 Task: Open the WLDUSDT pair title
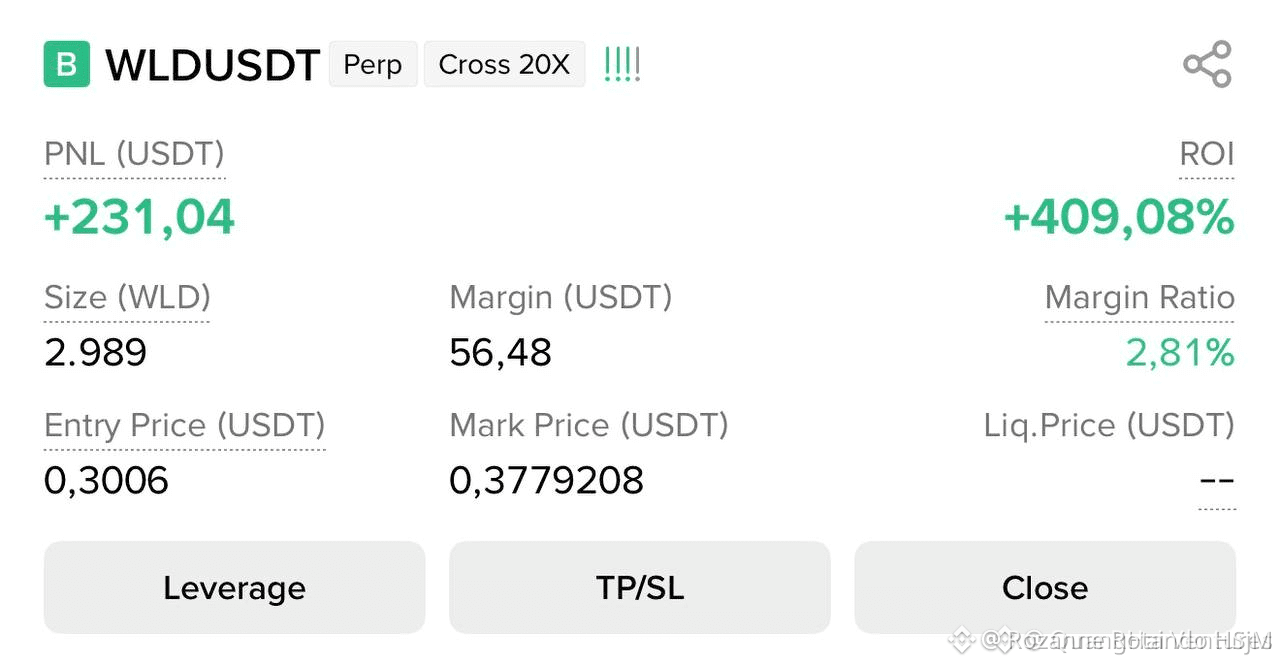point(212,65)
